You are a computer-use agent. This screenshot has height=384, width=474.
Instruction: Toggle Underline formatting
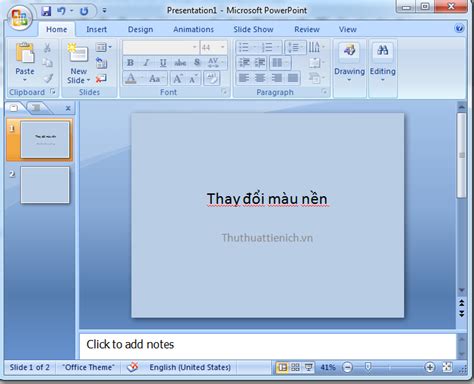(x=163, y=63)
